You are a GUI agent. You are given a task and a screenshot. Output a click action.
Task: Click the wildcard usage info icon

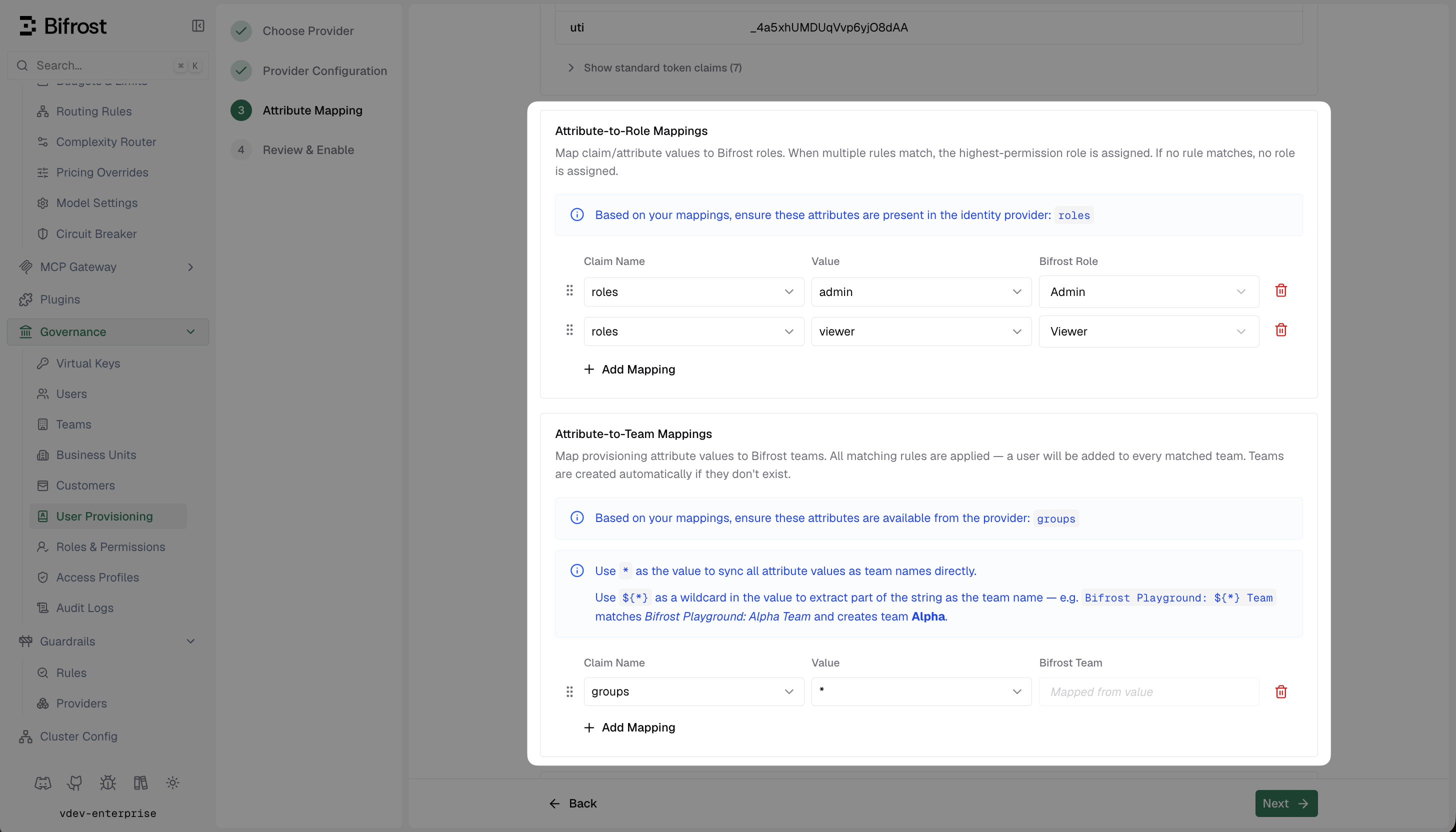tap(577, 571)
